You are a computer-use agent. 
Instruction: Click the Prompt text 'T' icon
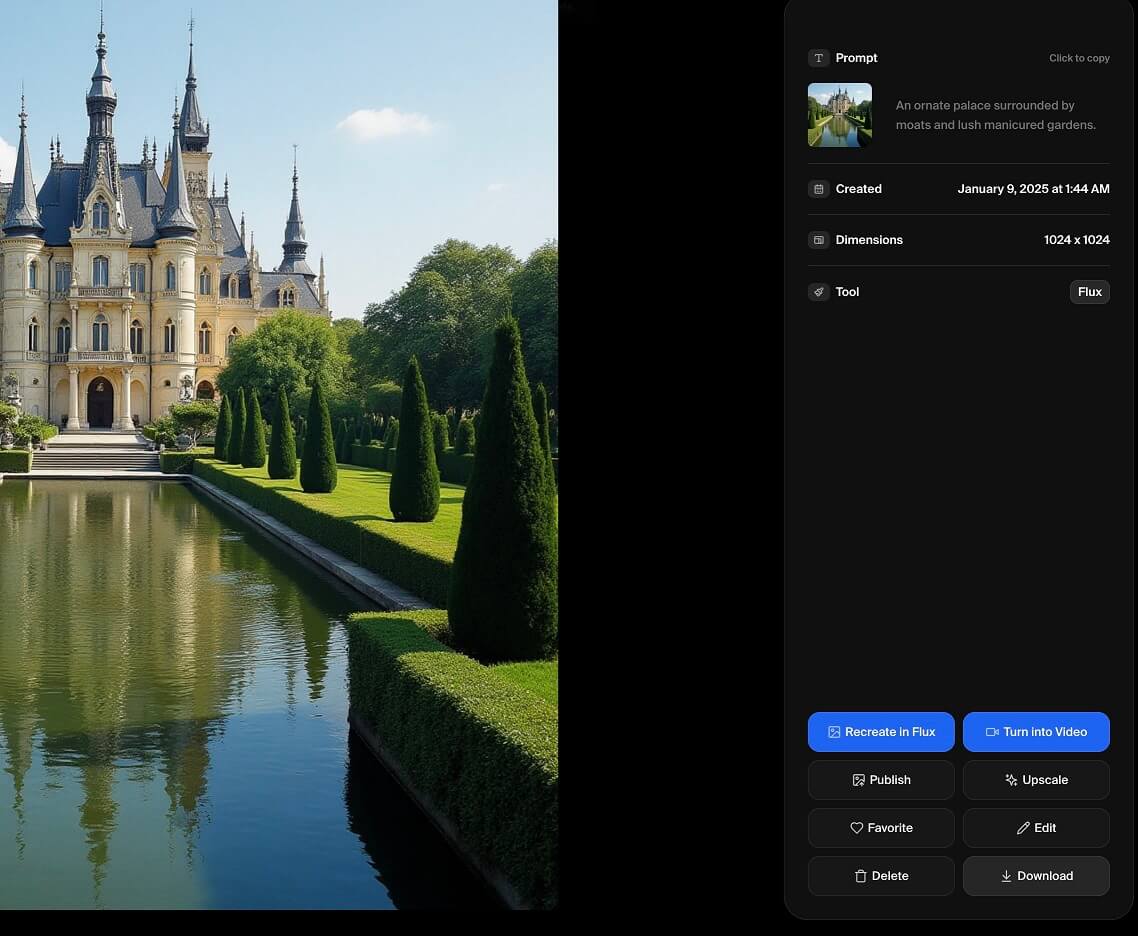(x=818, y=58)
